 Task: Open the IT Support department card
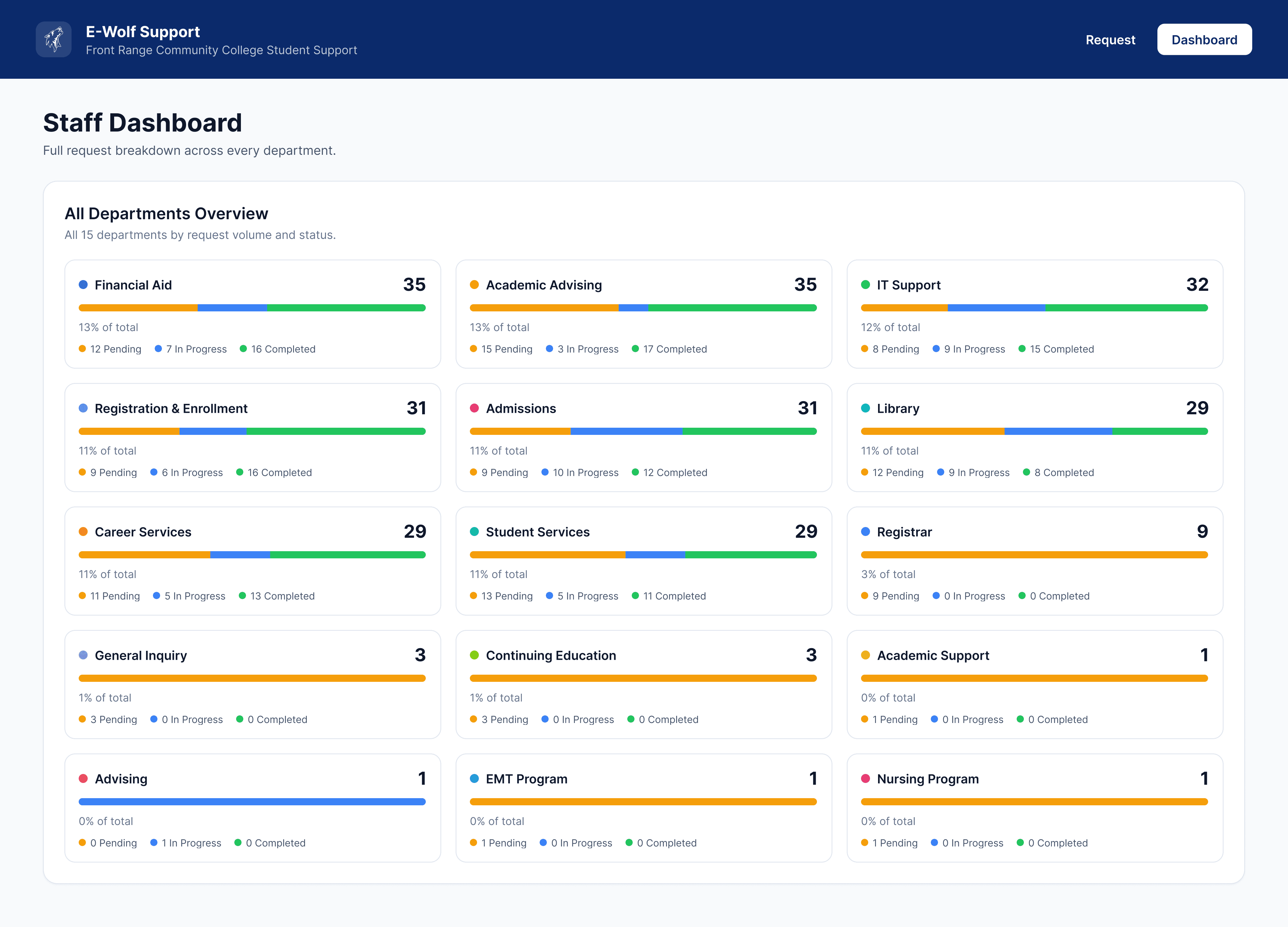(x=1035, y=314)
